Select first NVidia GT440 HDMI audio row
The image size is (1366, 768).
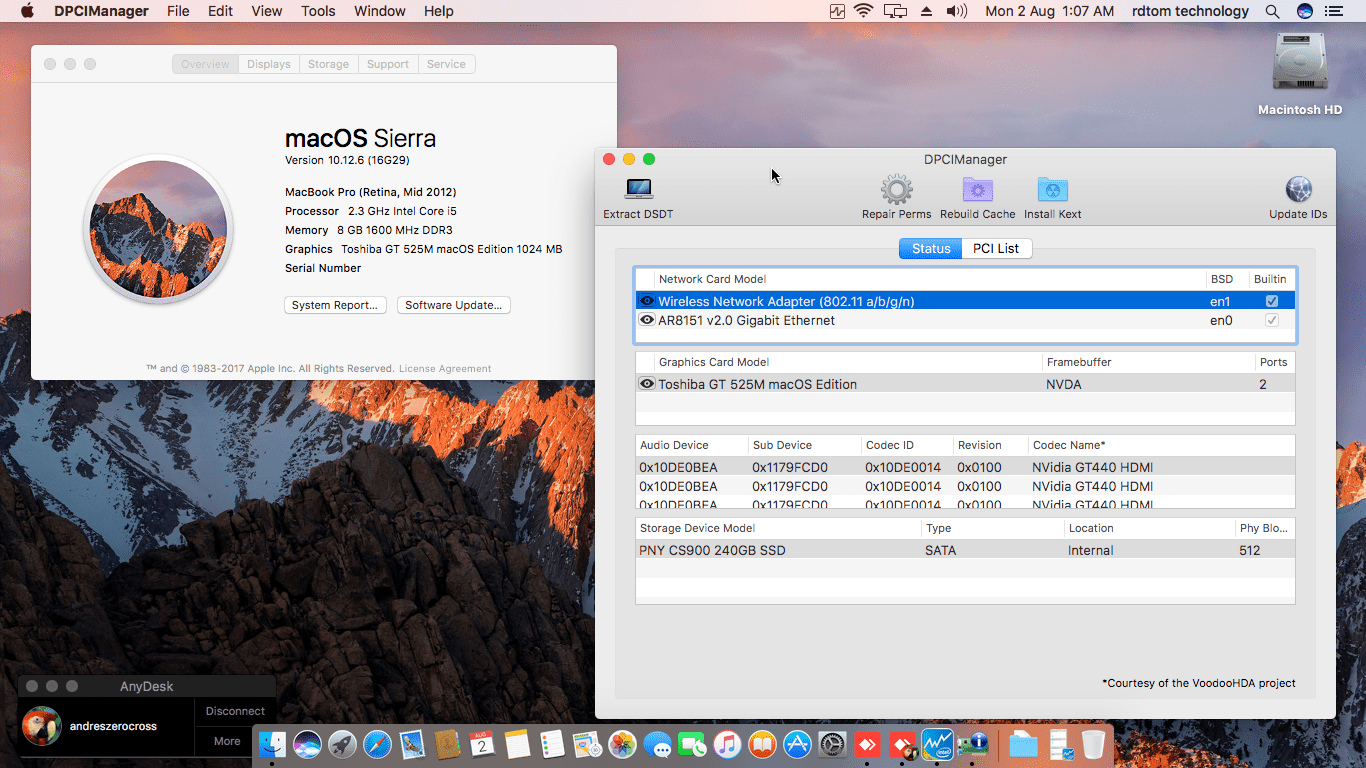pos(965,467)
